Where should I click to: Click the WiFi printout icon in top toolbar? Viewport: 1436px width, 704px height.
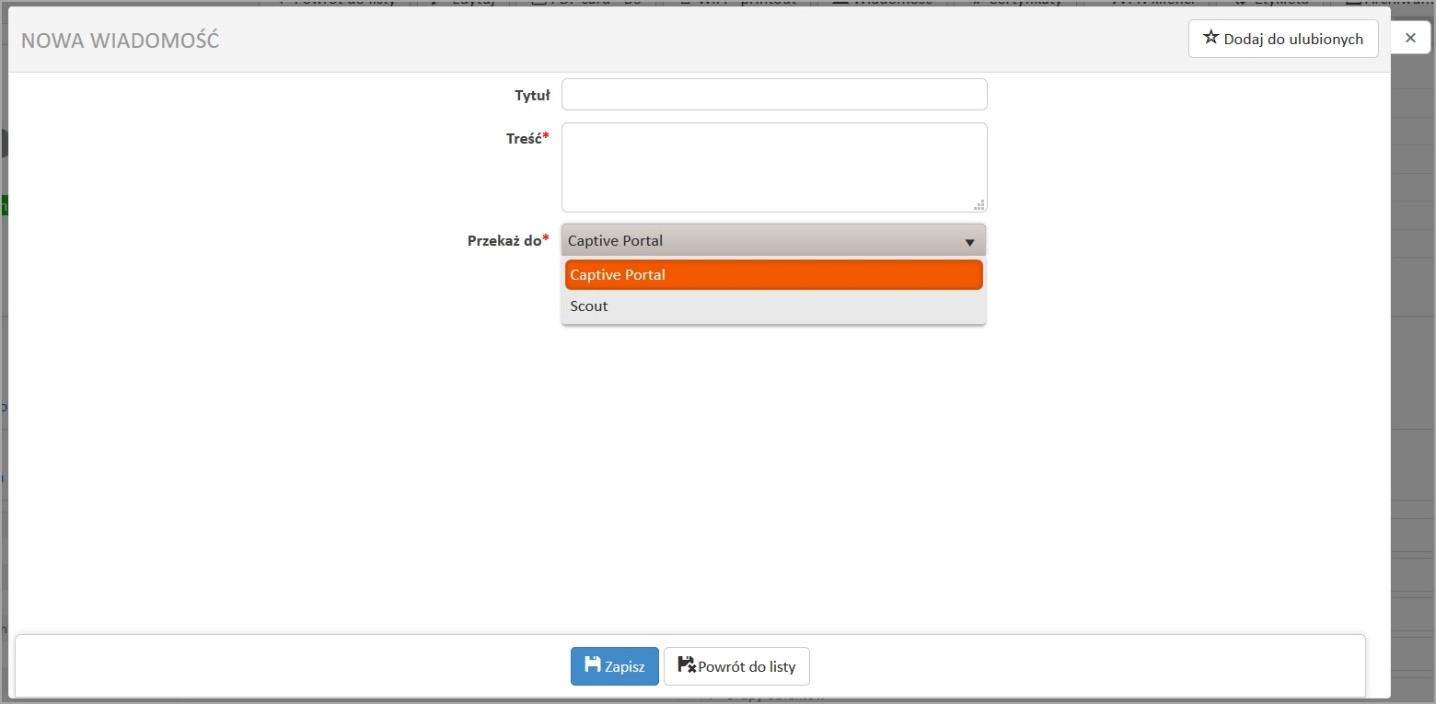(685, 3)
